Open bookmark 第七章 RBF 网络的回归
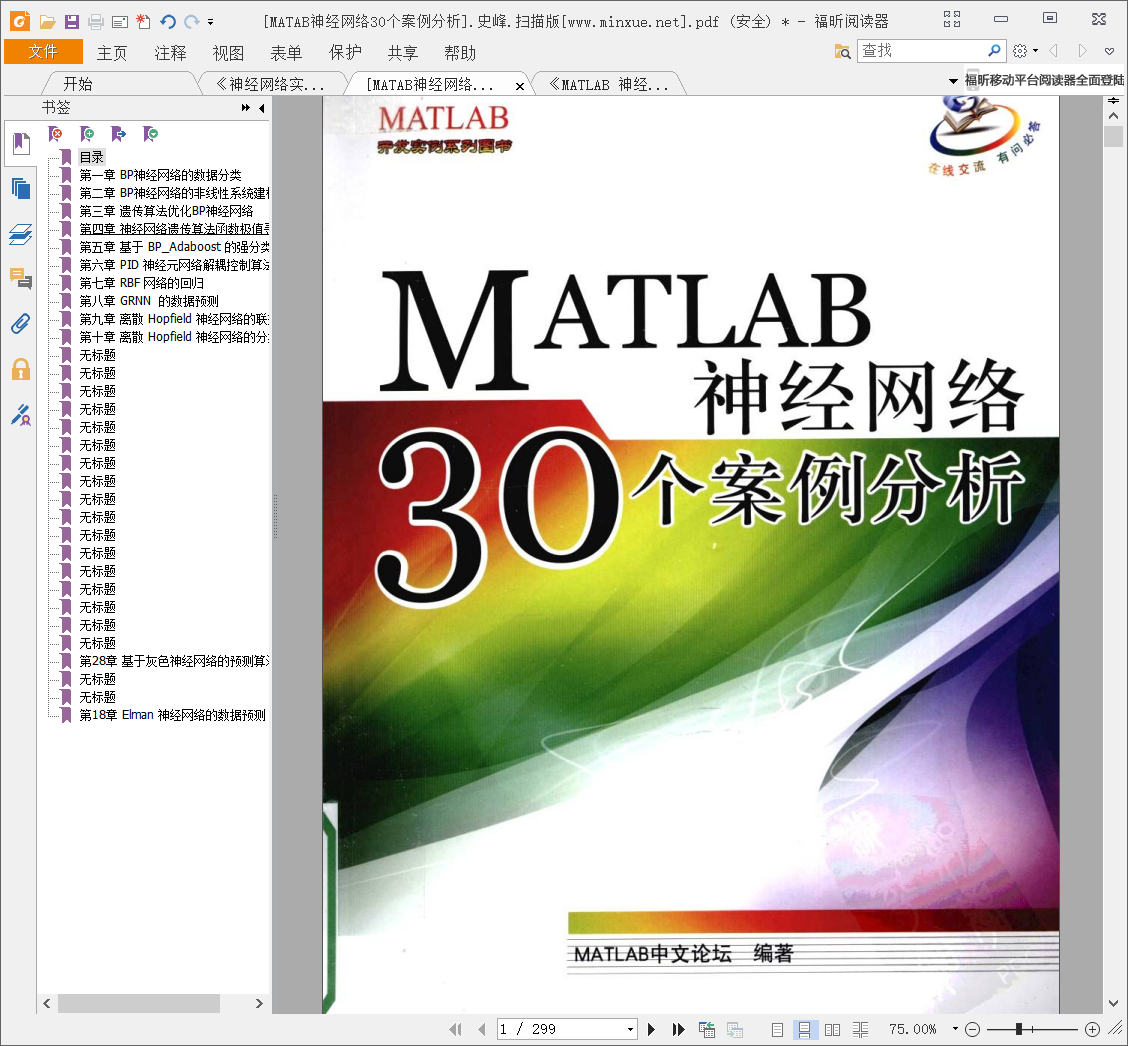This screenshot has width=1128, height=1046. 142,283
